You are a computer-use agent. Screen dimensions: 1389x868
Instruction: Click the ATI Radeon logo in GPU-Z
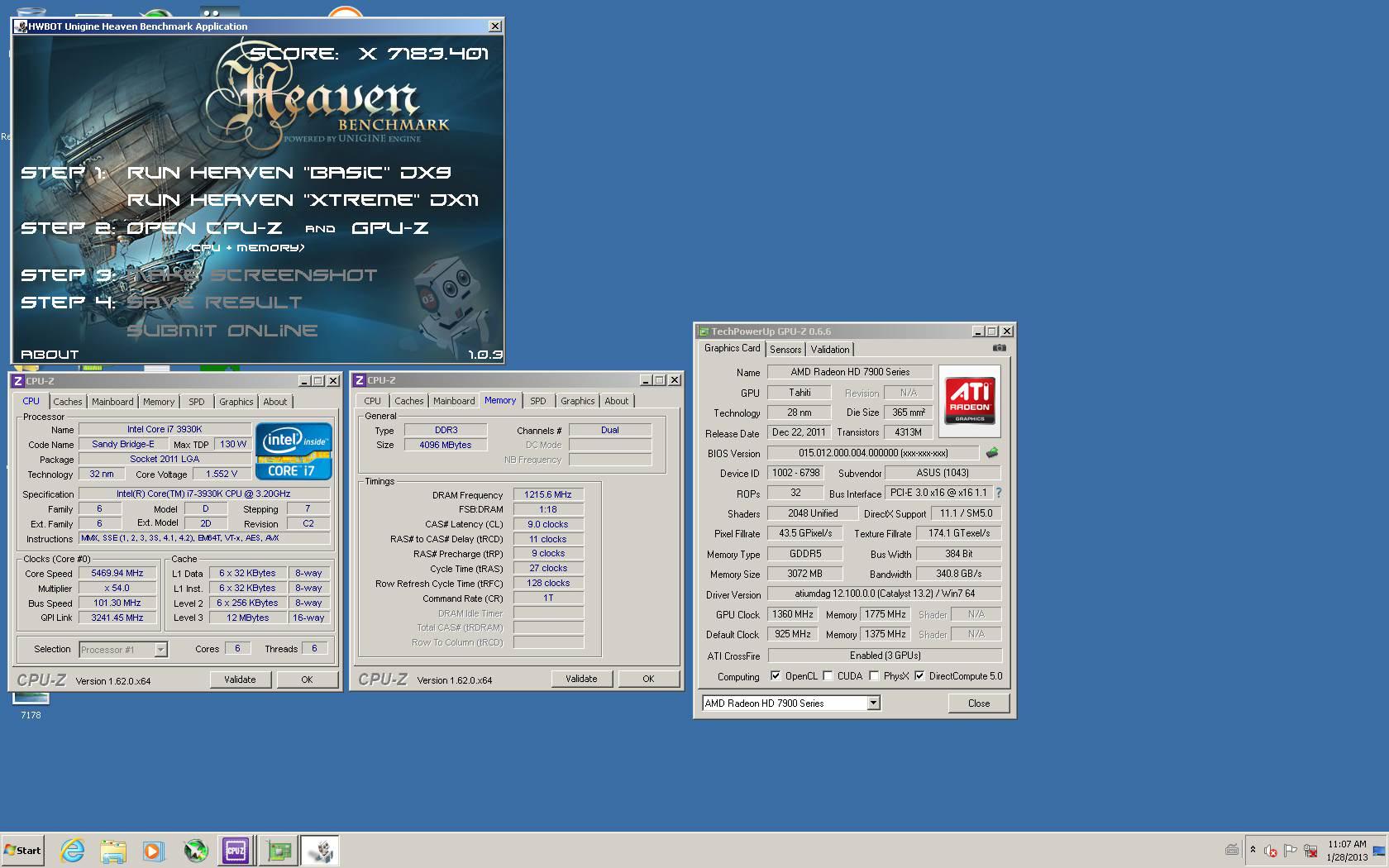pos(970,401)
